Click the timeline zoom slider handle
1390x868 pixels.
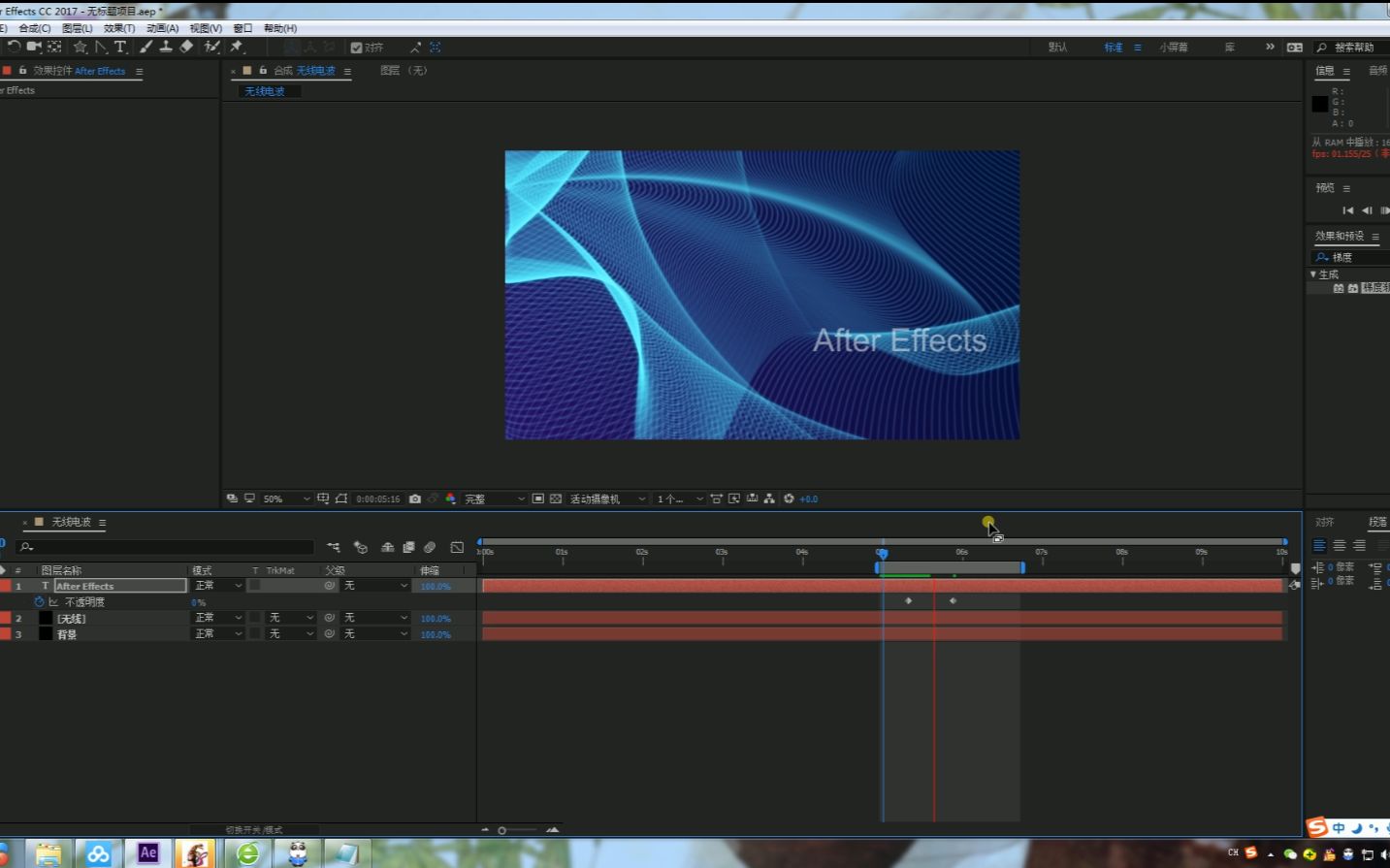point(501,830)
